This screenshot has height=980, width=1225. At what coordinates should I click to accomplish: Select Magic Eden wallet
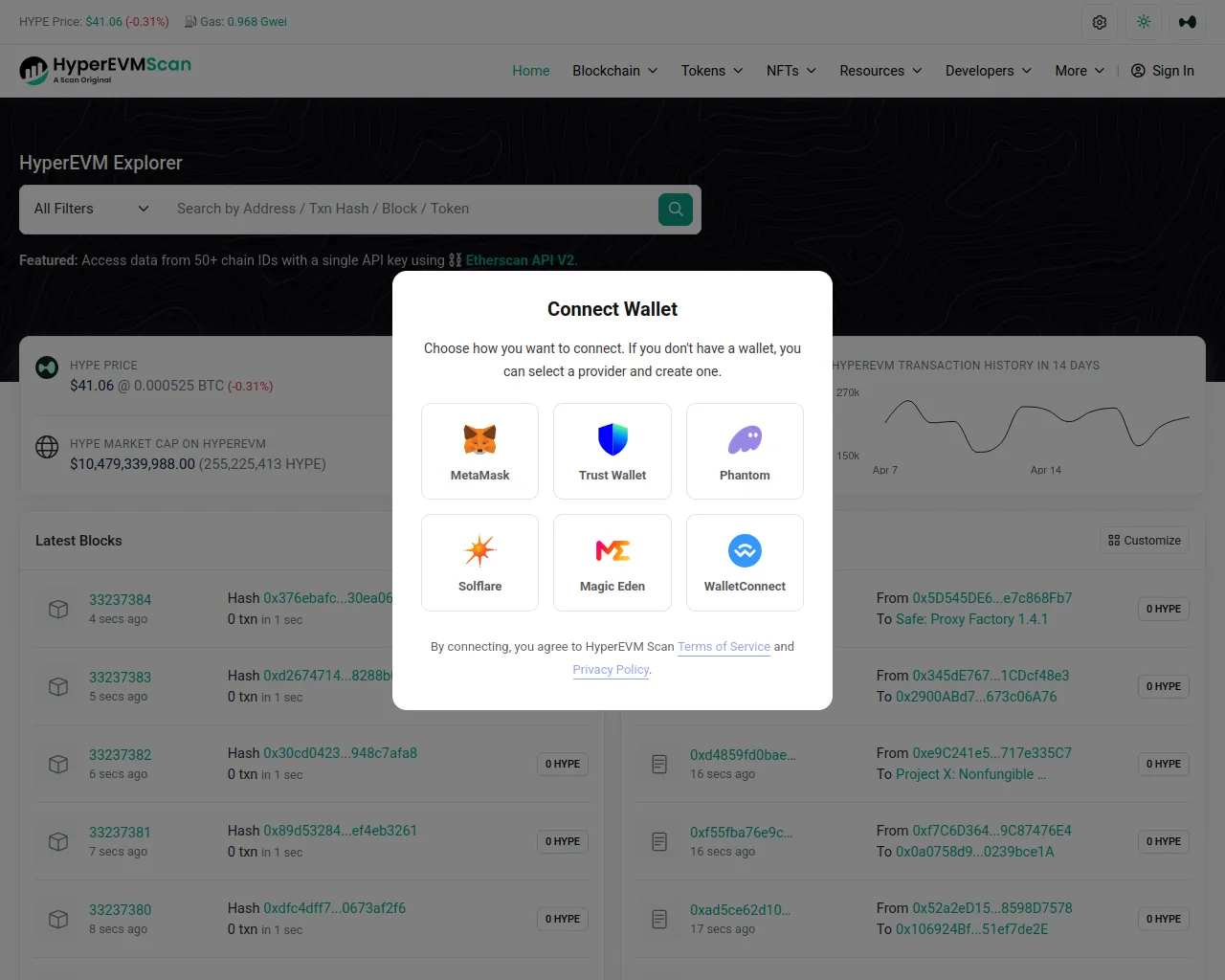[x=612, y=563]
